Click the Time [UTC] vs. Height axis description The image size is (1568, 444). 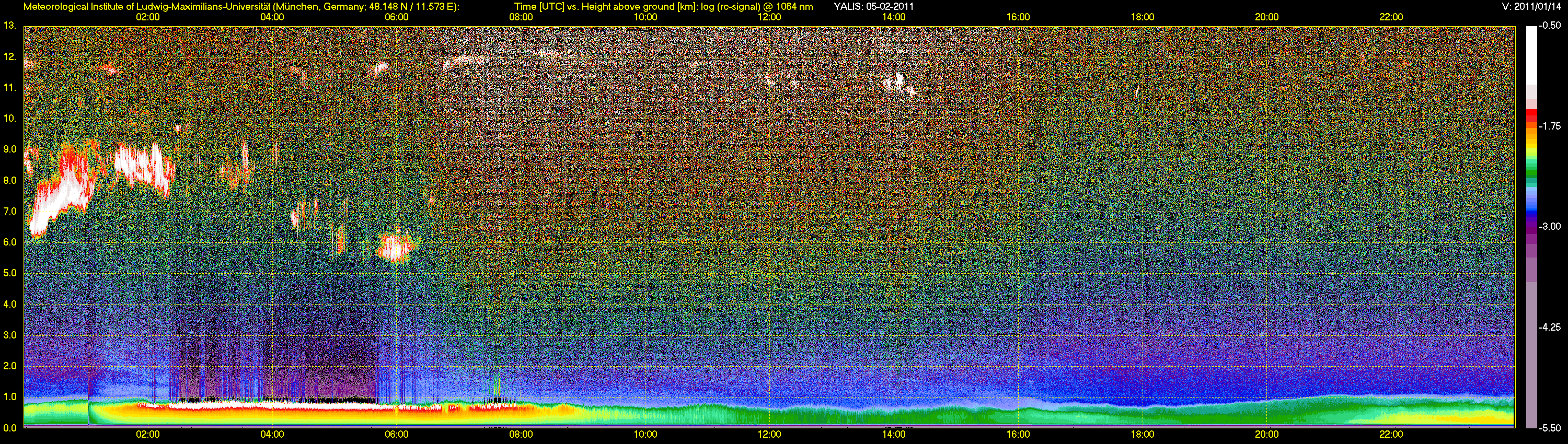[x=663, y=7]
